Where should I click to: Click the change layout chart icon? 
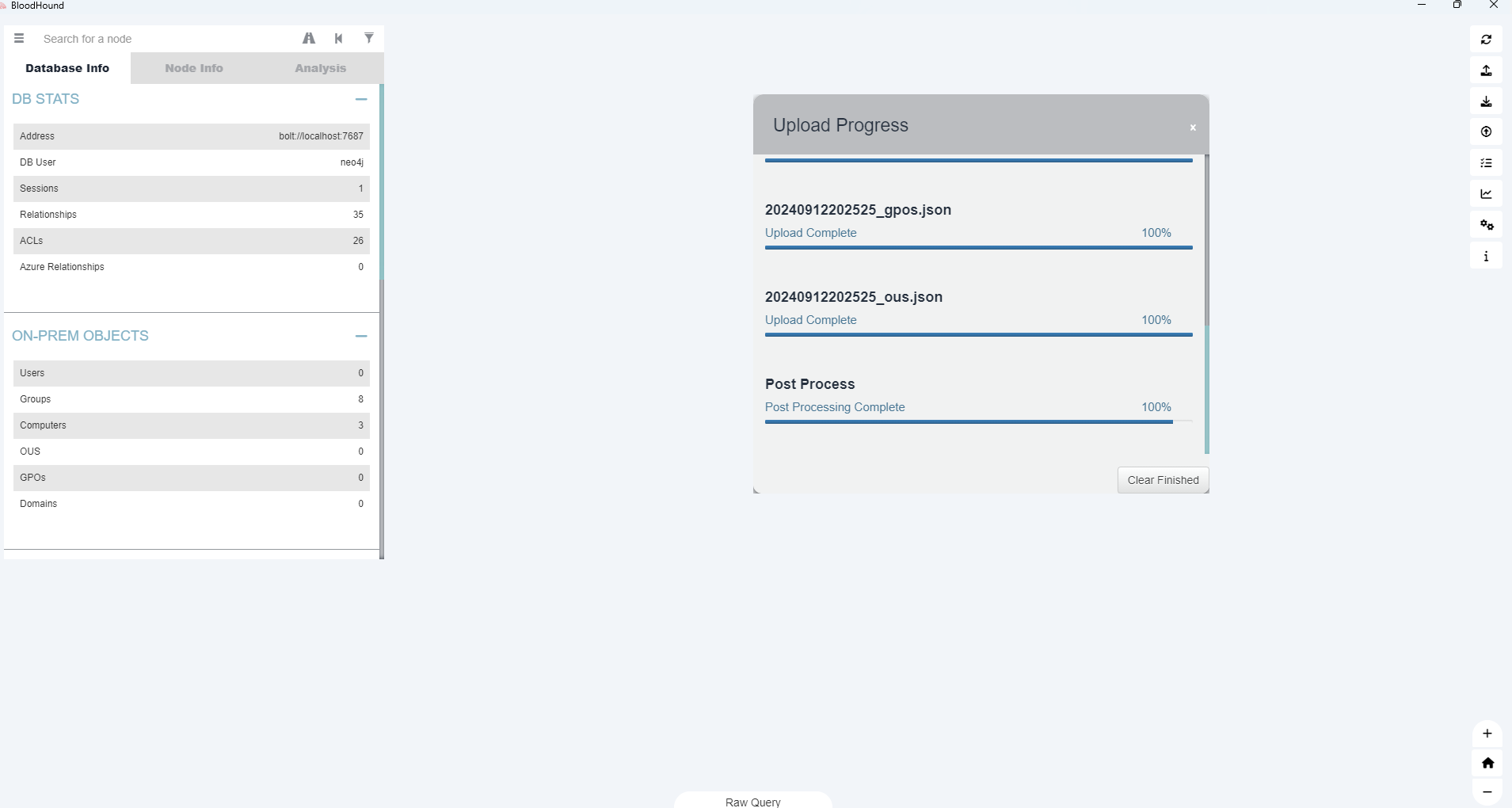[1486, 194]
